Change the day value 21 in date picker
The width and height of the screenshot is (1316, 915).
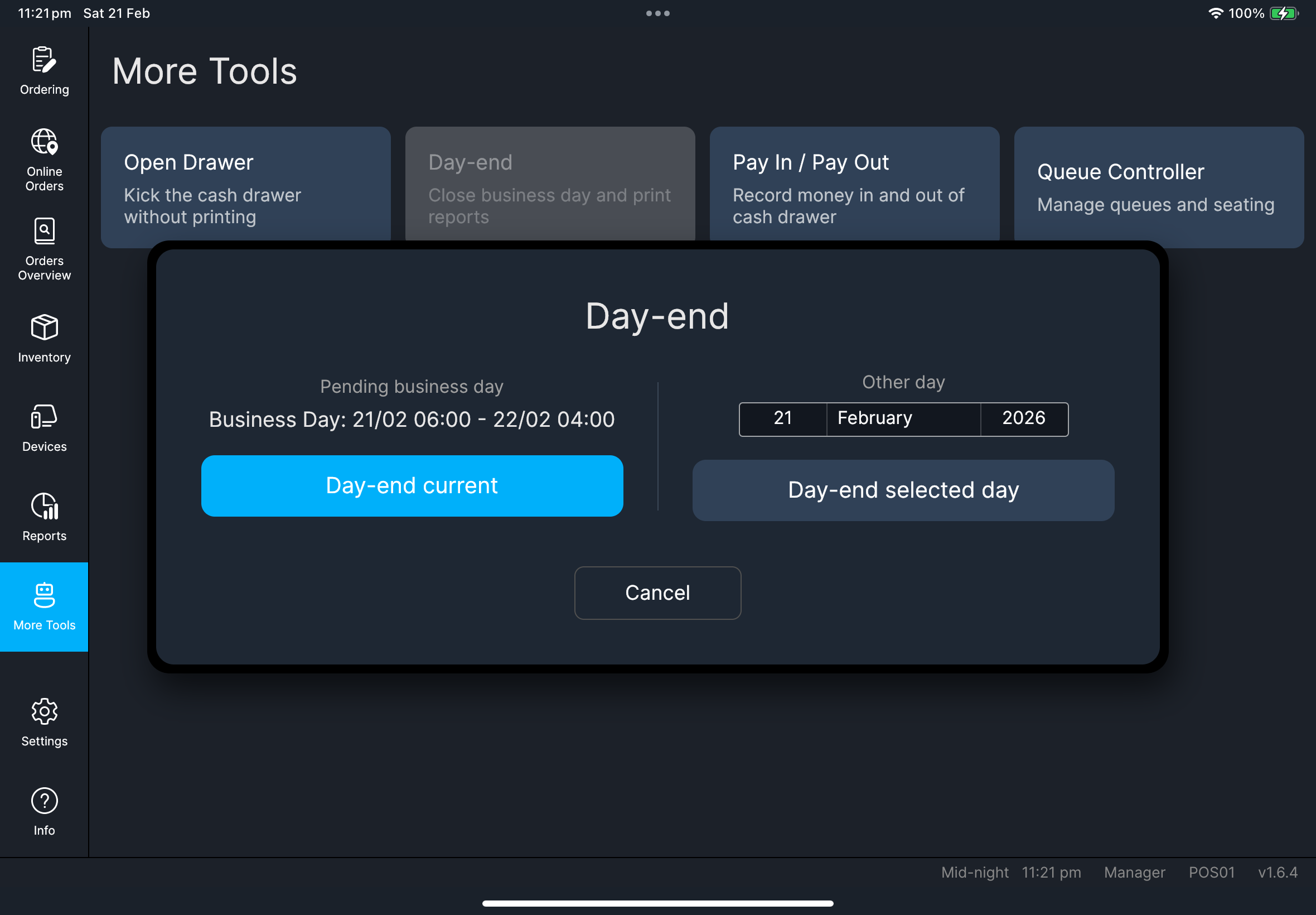[782, 418]
